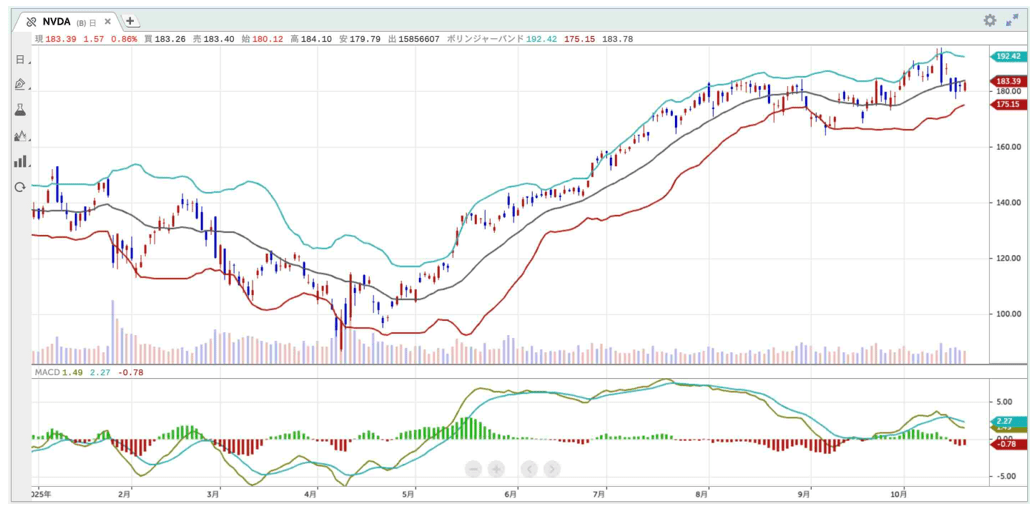Zoom in chart with the plus button
The width and height of the screenshot is (1030, 508).
click(496, 469)
